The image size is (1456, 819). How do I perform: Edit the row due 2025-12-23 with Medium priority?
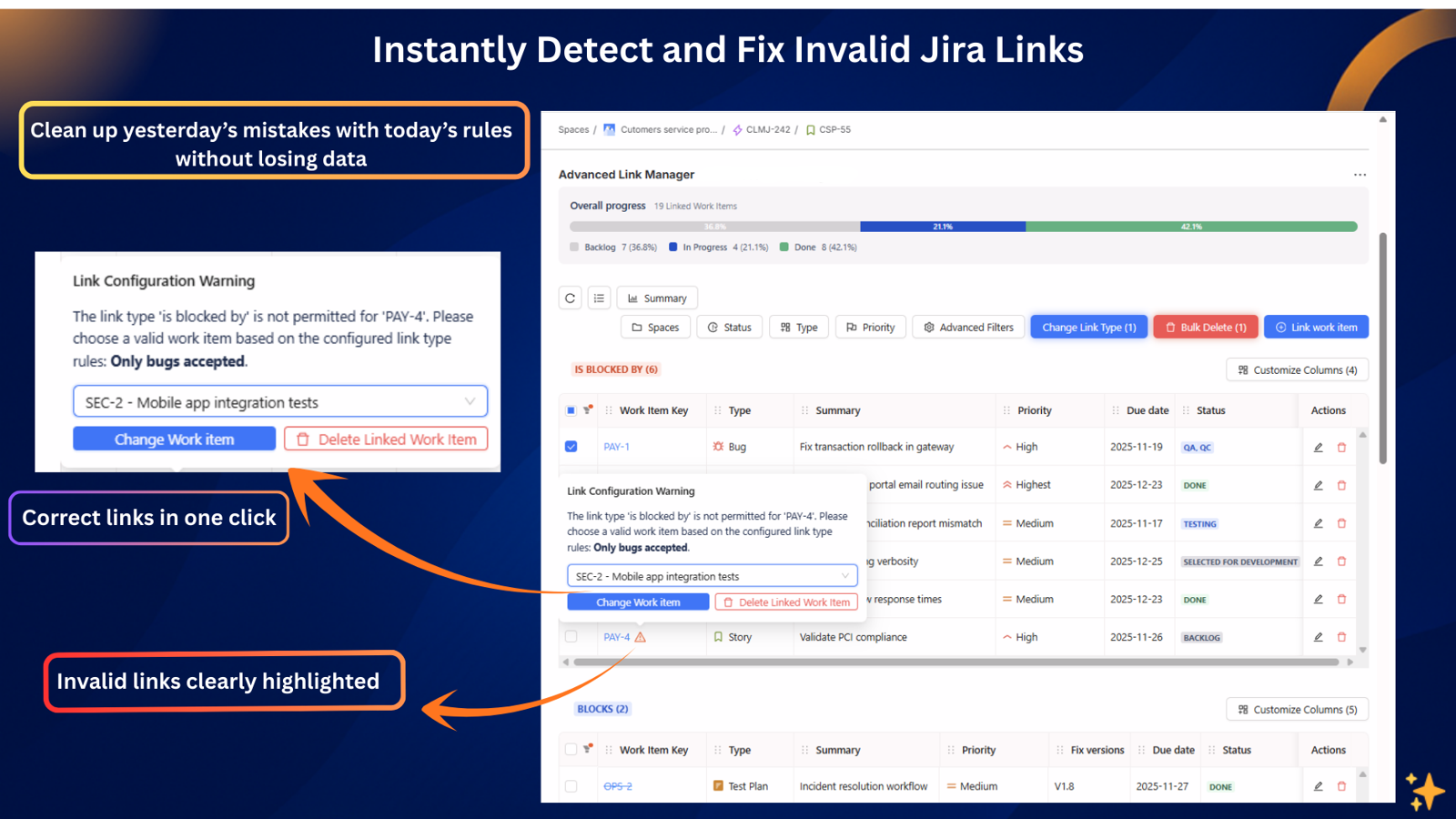point(1318,599)
